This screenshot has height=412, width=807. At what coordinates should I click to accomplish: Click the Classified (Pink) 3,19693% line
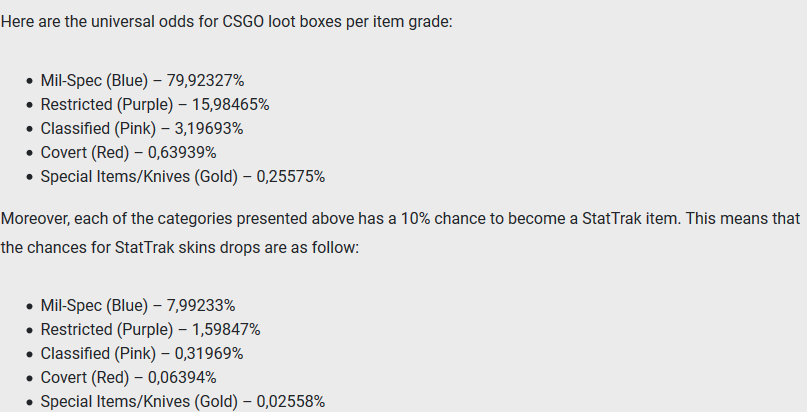(142, 129)
